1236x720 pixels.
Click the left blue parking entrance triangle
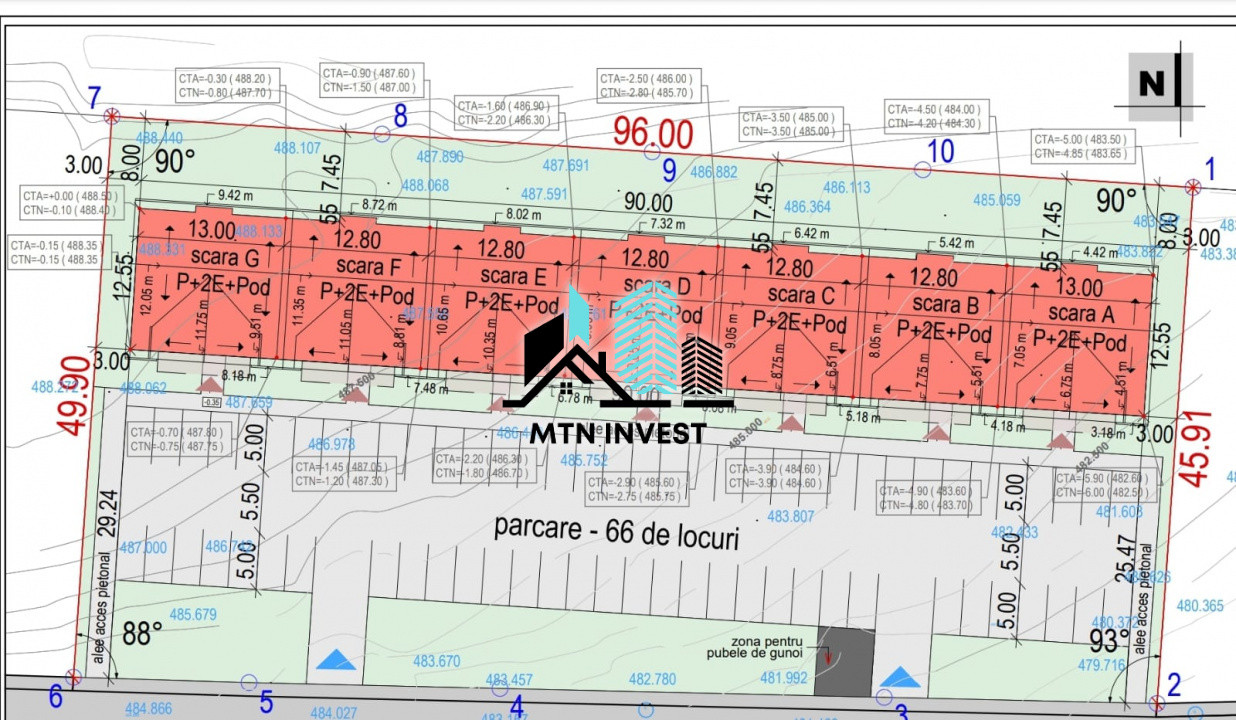coord(336,660)
